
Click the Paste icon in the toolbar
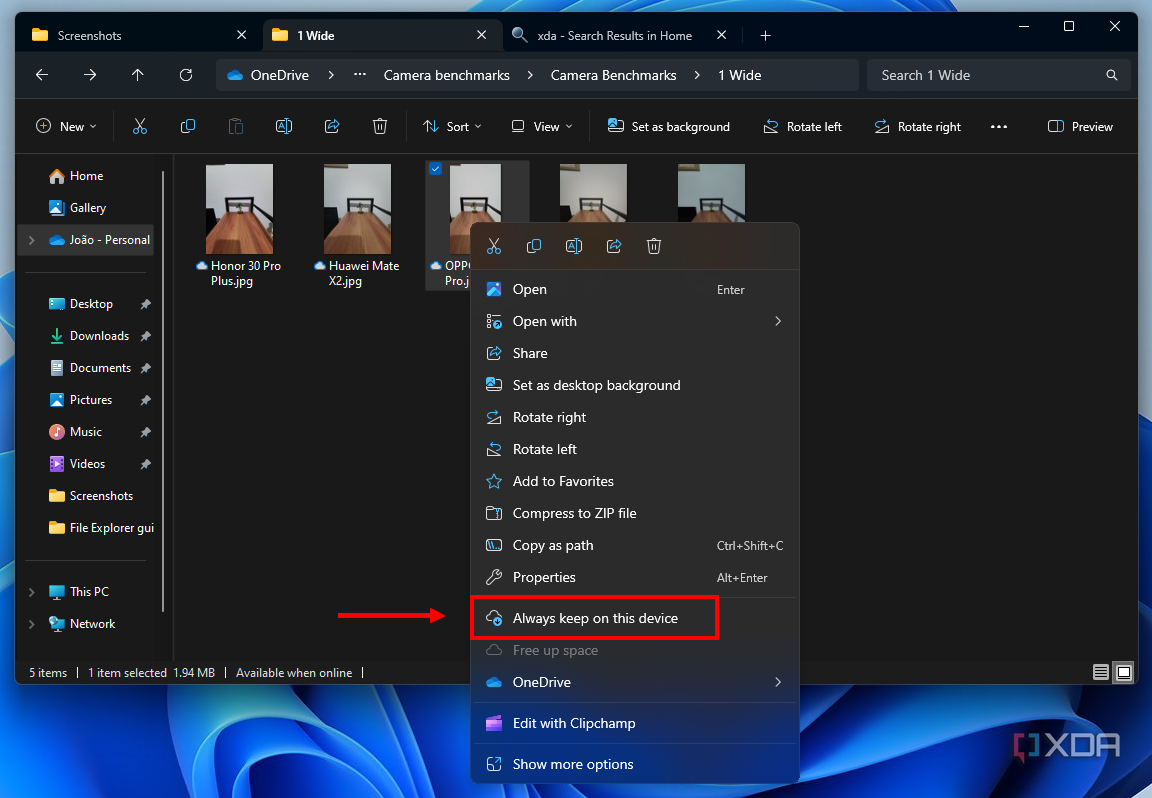point(235,126)
